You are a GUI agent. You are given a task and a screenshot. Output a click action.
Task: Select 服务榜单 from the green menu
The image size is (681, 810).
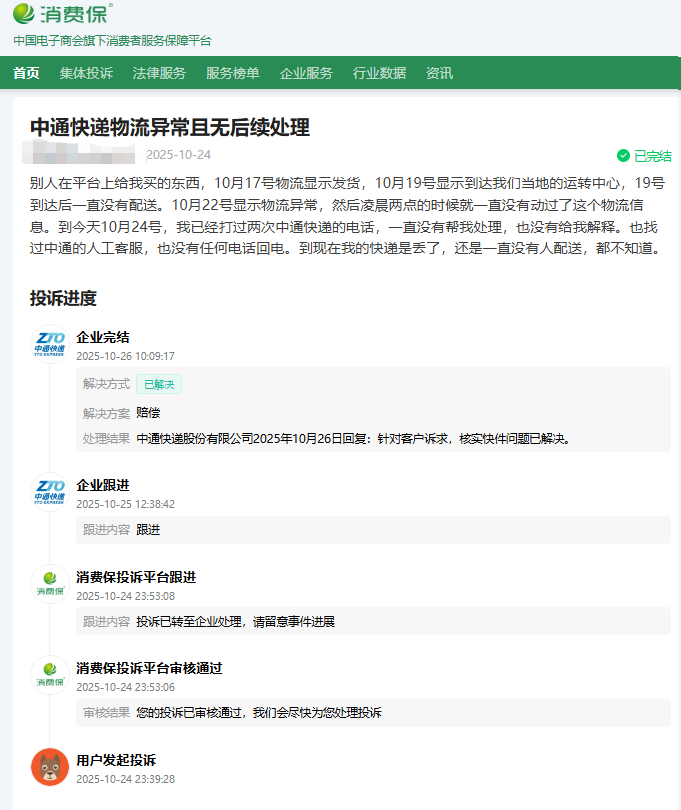[x=233, y=73]
